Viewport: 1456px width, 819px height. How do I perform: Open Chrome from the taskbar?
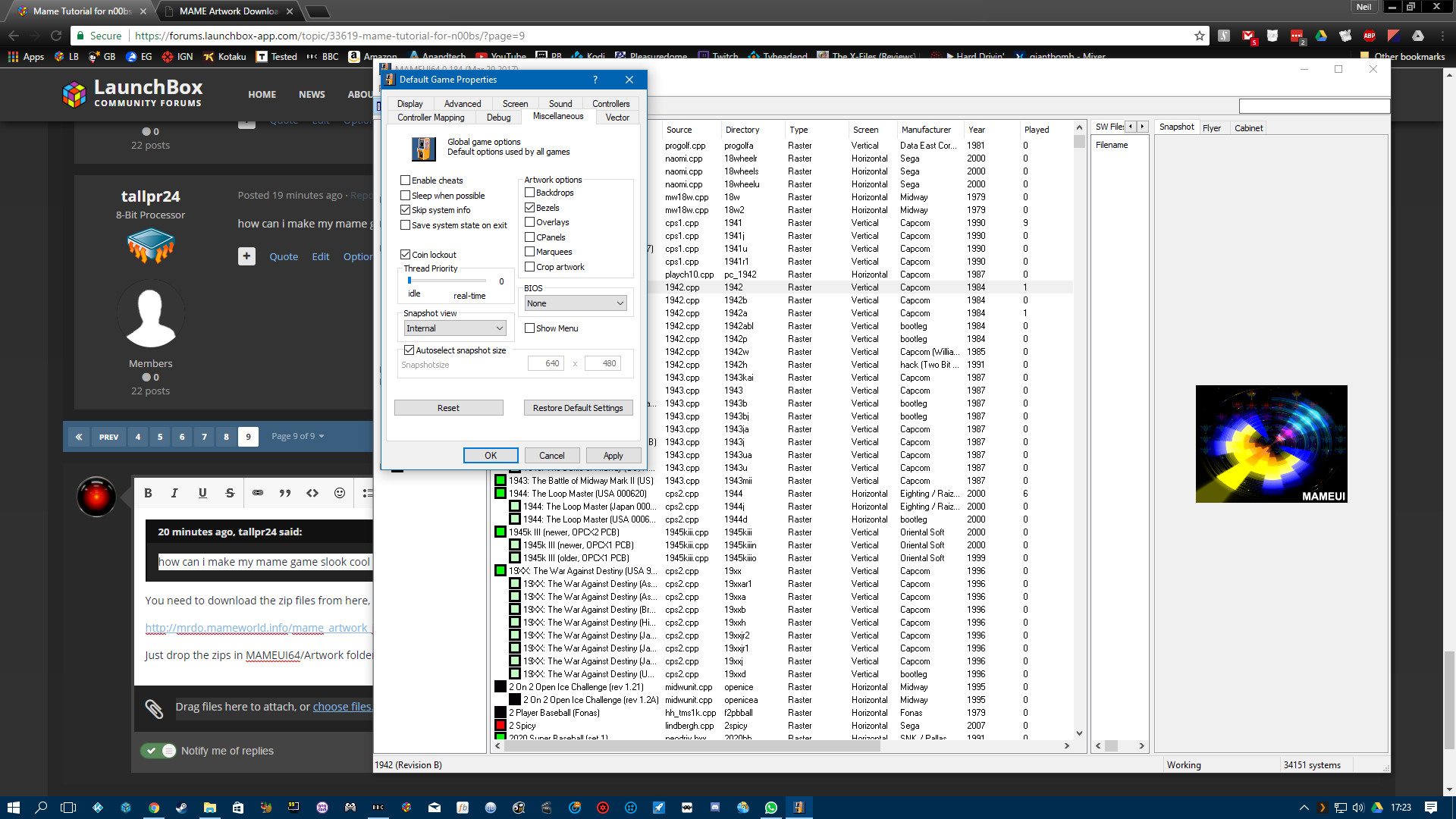point(154,808)
